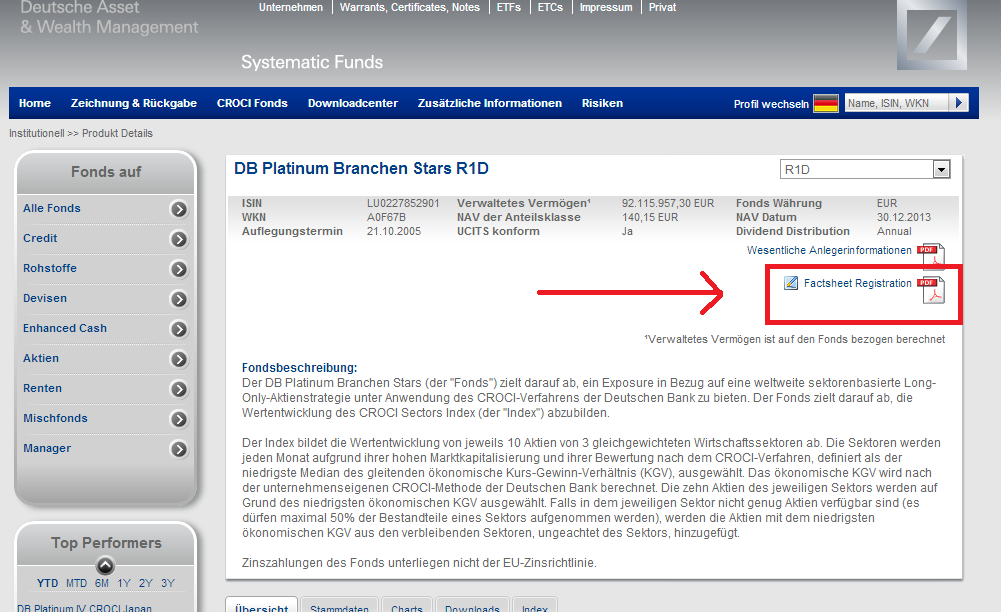1001x612 pixels.
Task: Go to Home in blue navbar
Action: pyautogui.click(x=34, y=103)
